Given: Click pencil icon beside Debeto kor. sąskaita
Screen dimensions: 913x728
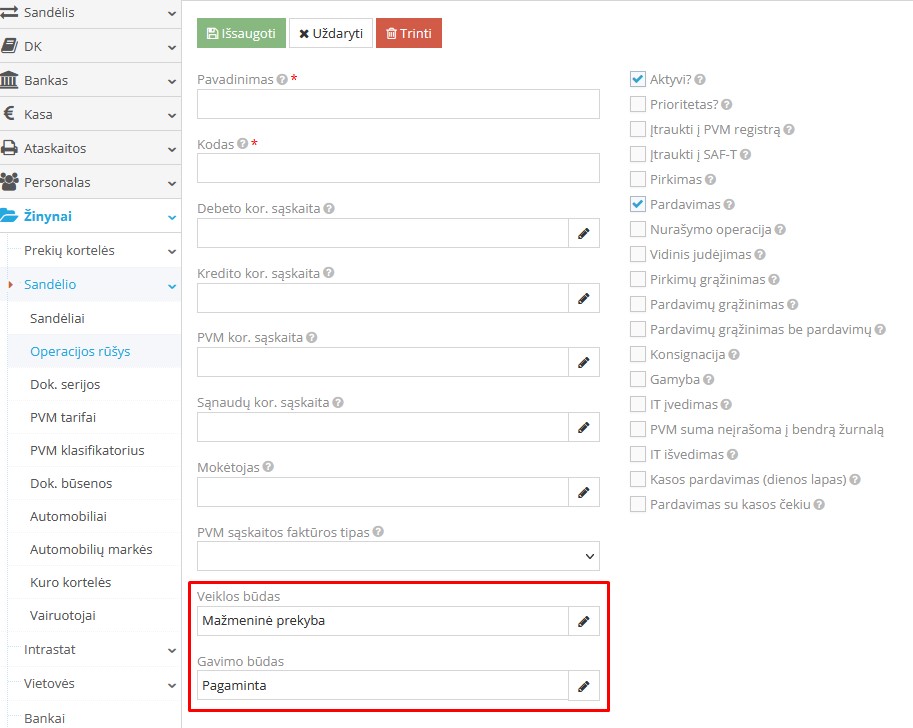Looking at the screenshot, I should point(584,234).
